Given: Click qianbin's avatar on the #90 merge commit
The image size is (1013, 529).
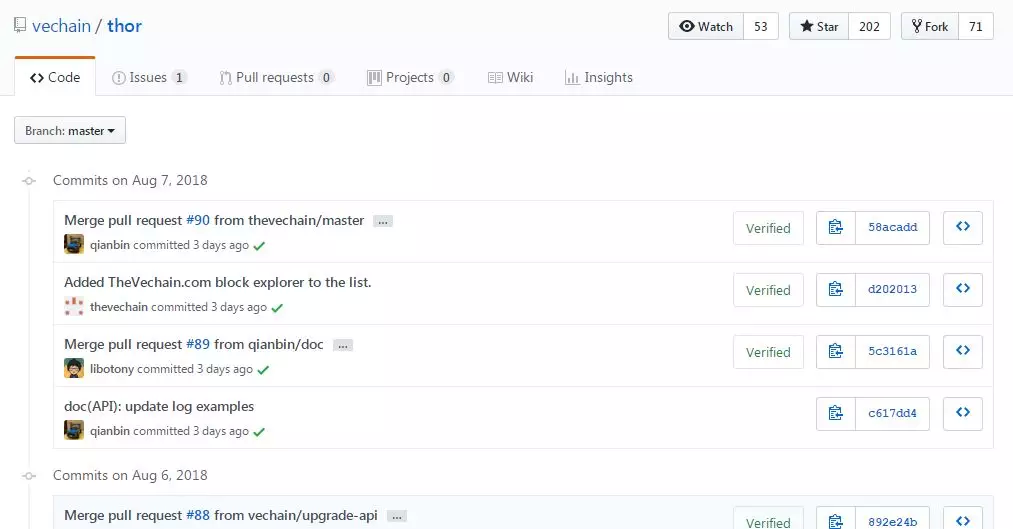Looking at the screenshot, I should 74,244.
